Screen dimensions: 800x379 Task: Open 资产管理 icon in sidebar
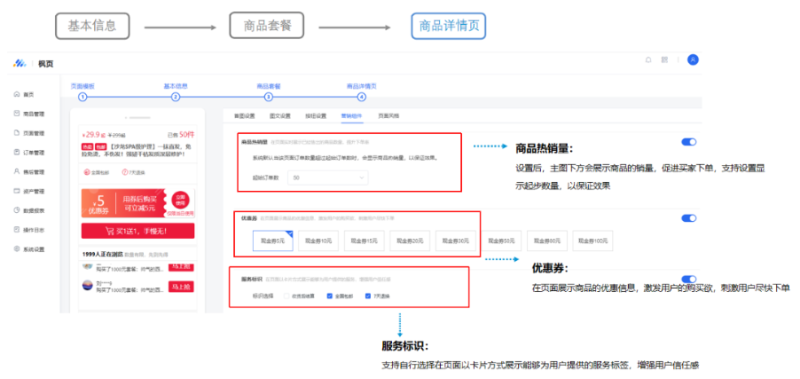pyautogui.click(x=17, y=191)
